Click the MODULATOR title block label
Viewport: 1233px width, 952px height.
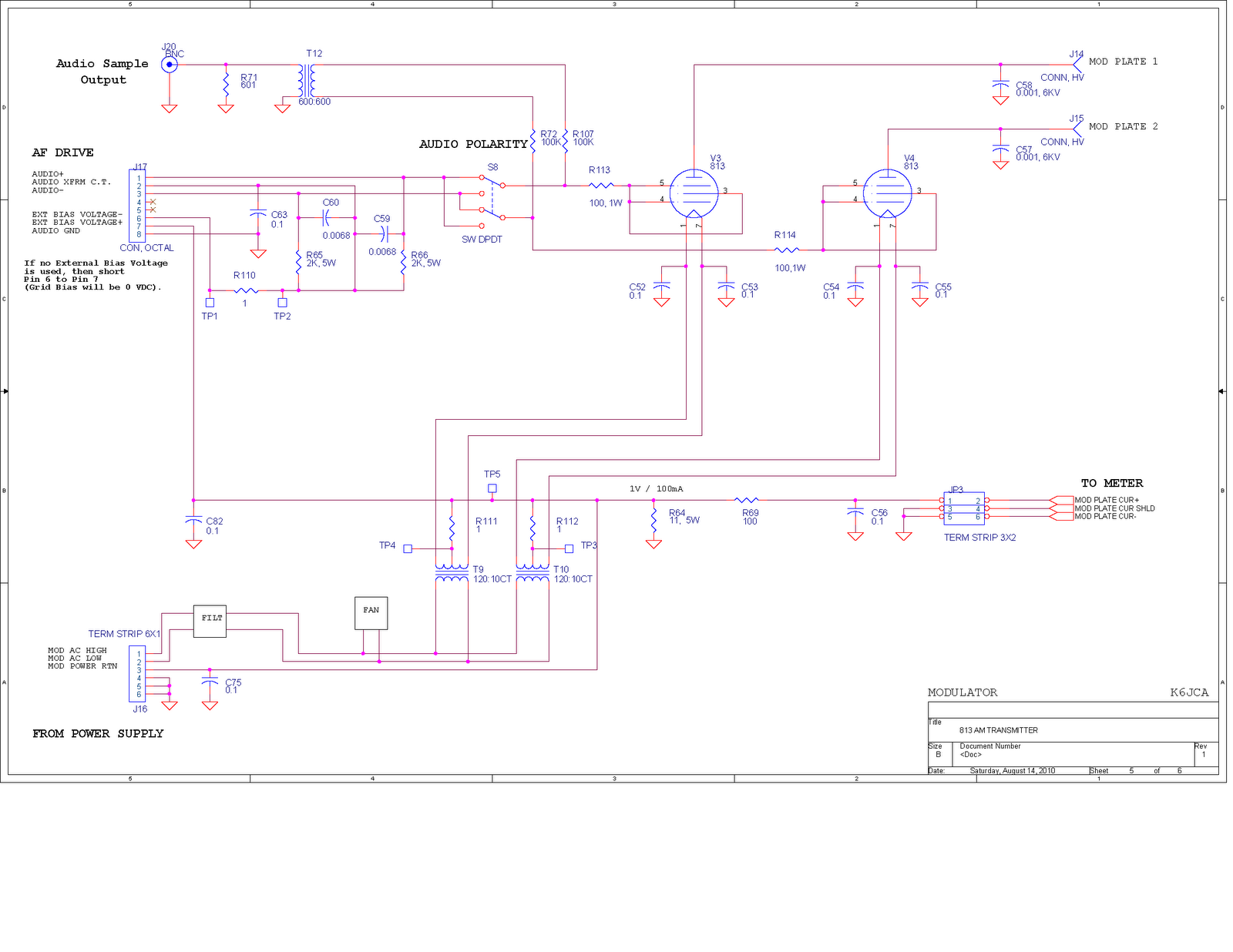click(962, 692)
